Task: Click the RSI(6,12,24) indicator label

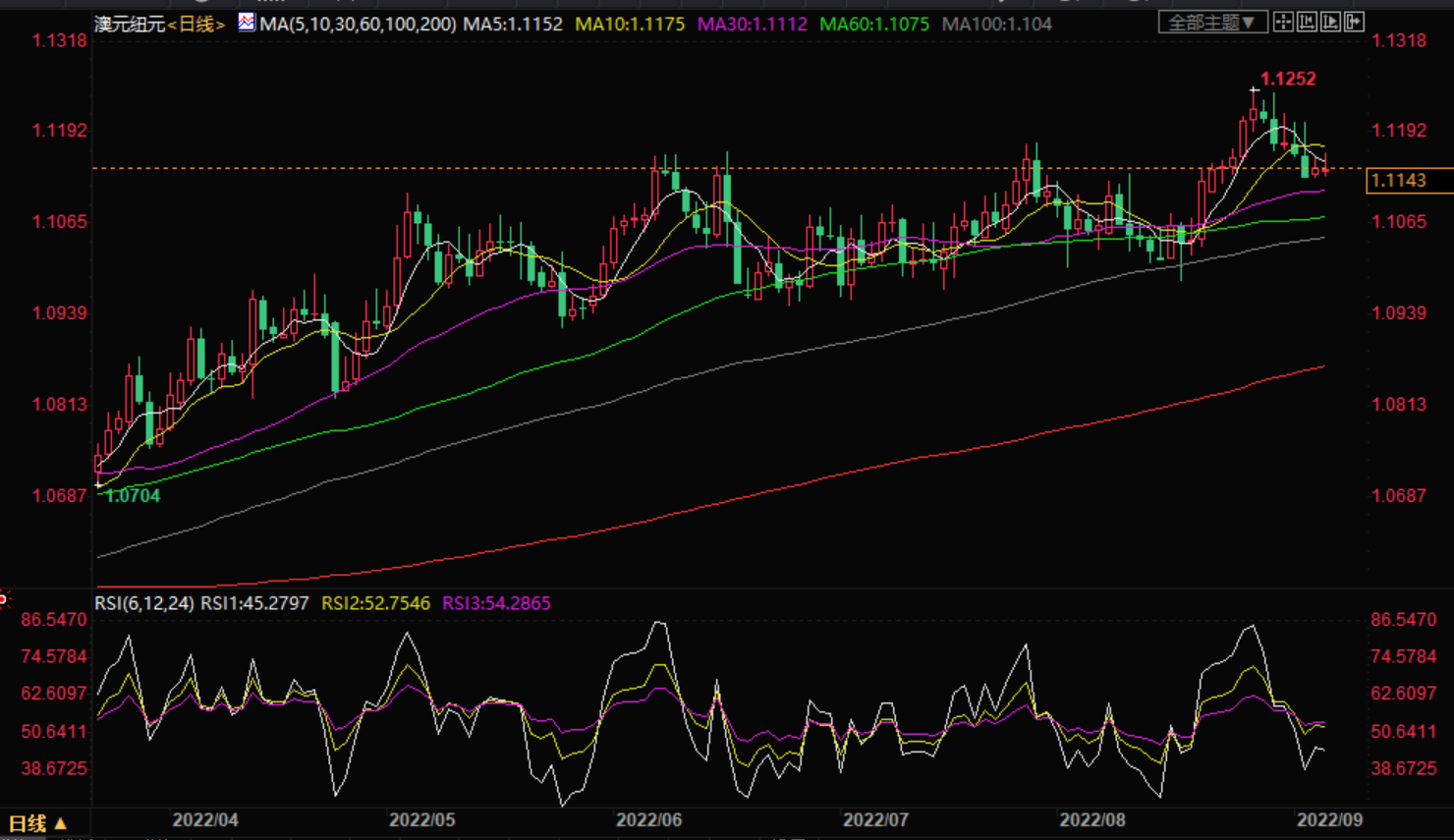Action: tap(143, 603)
